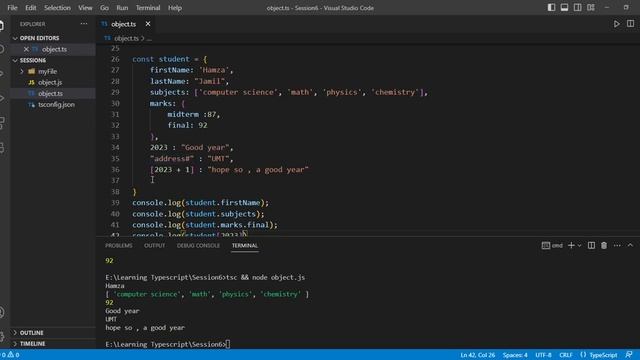Screen dimensions: 640x360
Task: Open the new terminal launch profile dropdown
Action: click(x=579, y=245)
